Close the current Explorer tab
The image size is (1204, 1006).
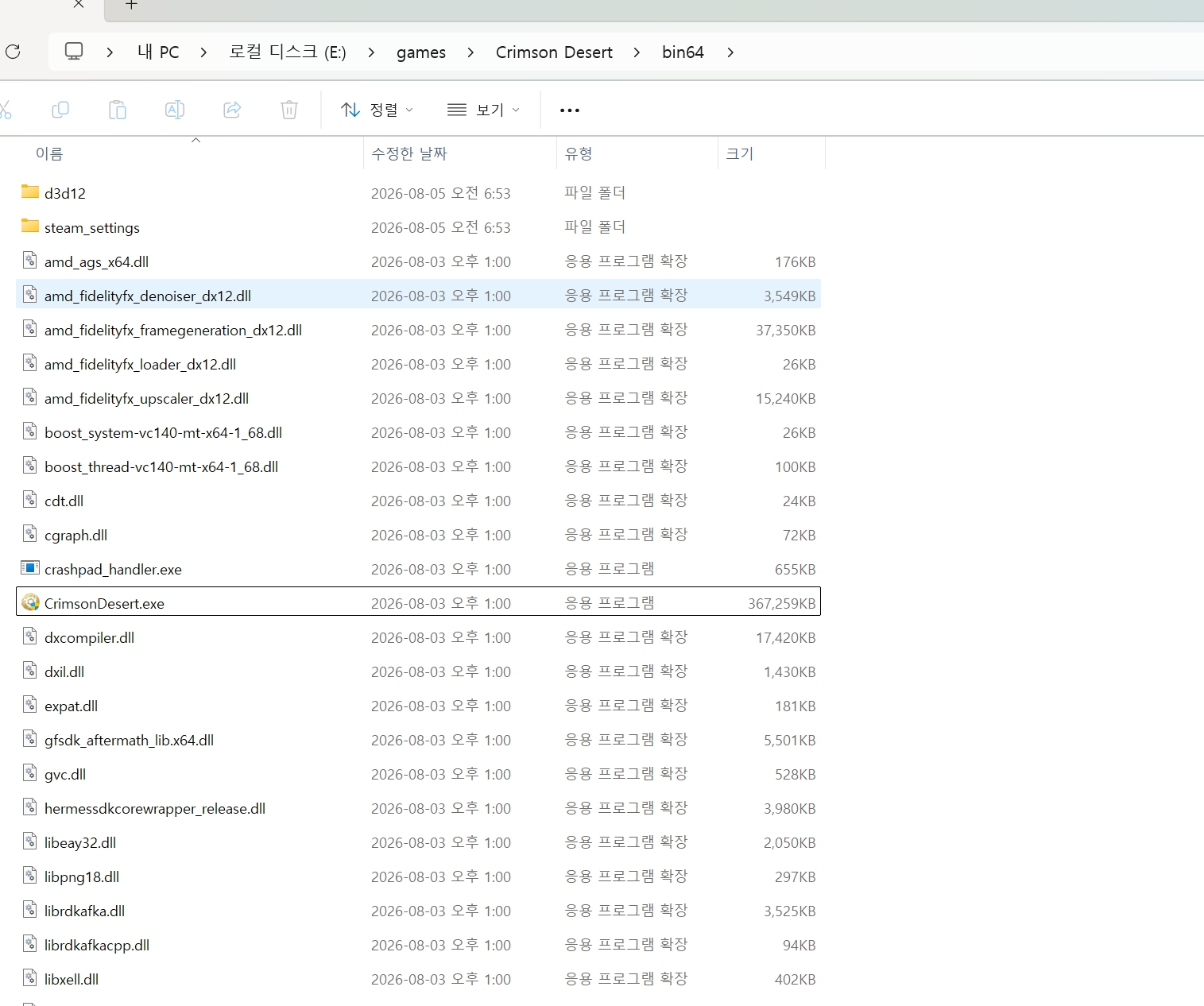[x=79, y=5]
